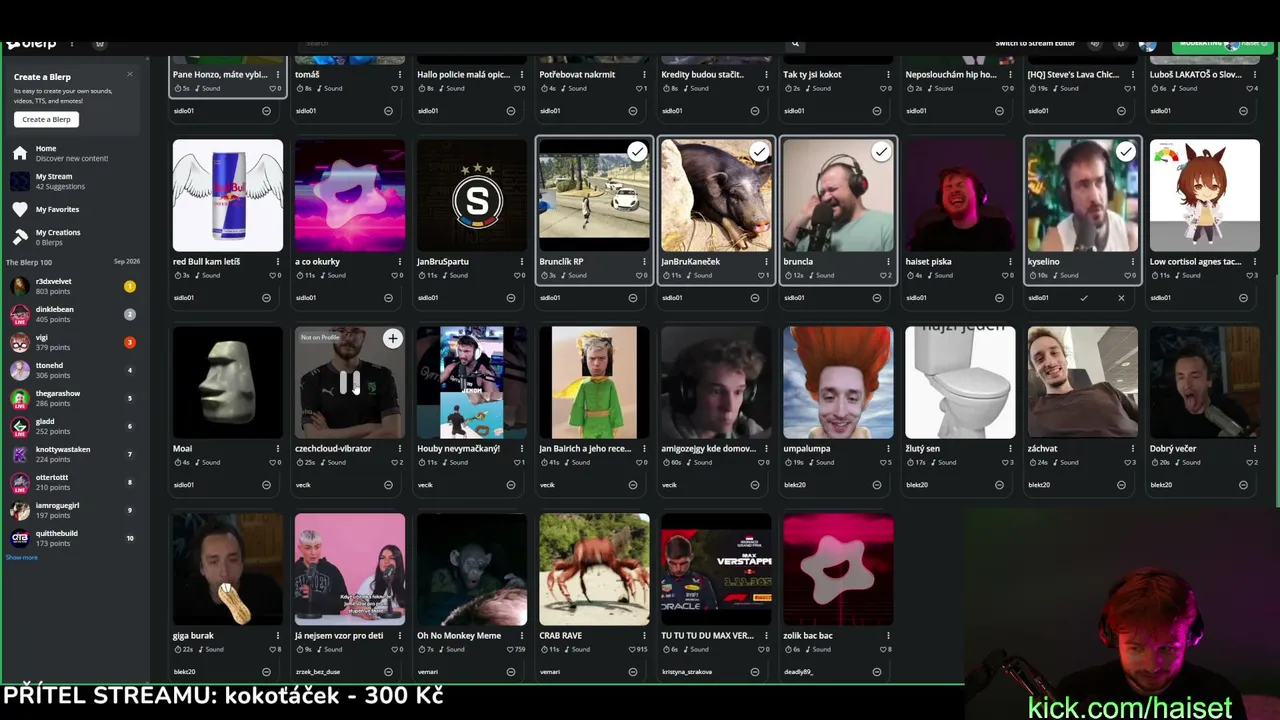Screen dimensions: 1280x720
Task: Click the CRAB RAVE thumbnail
Action: 594,569
